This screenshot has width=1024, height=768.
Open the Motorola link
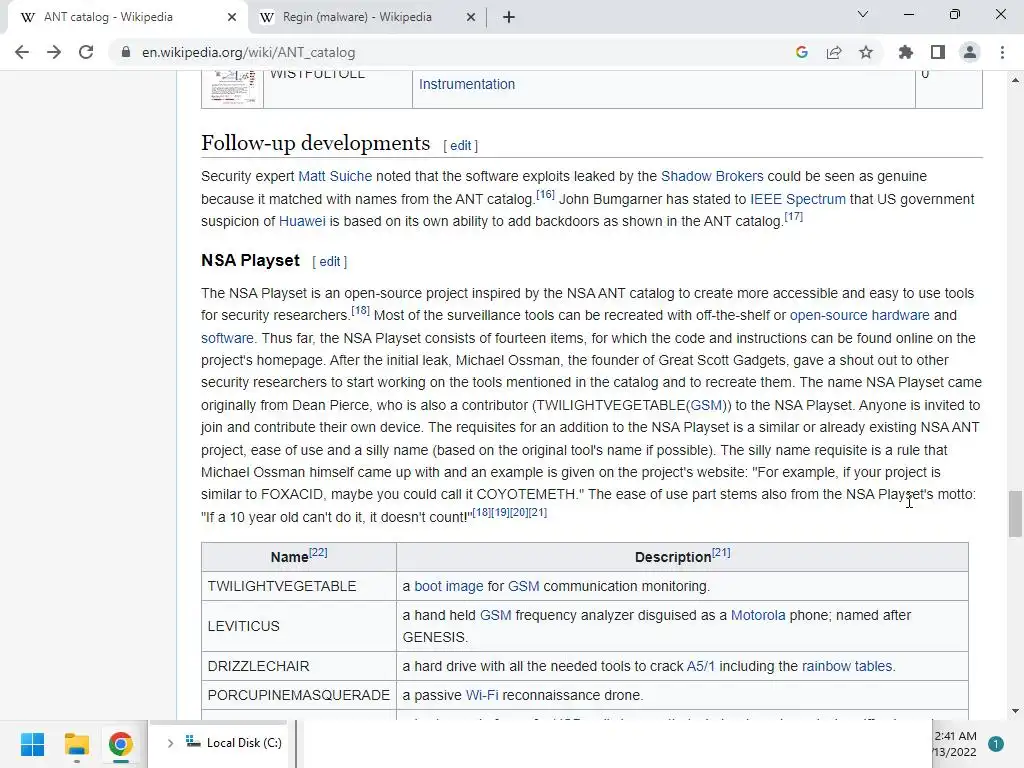[x=758, y=615]
